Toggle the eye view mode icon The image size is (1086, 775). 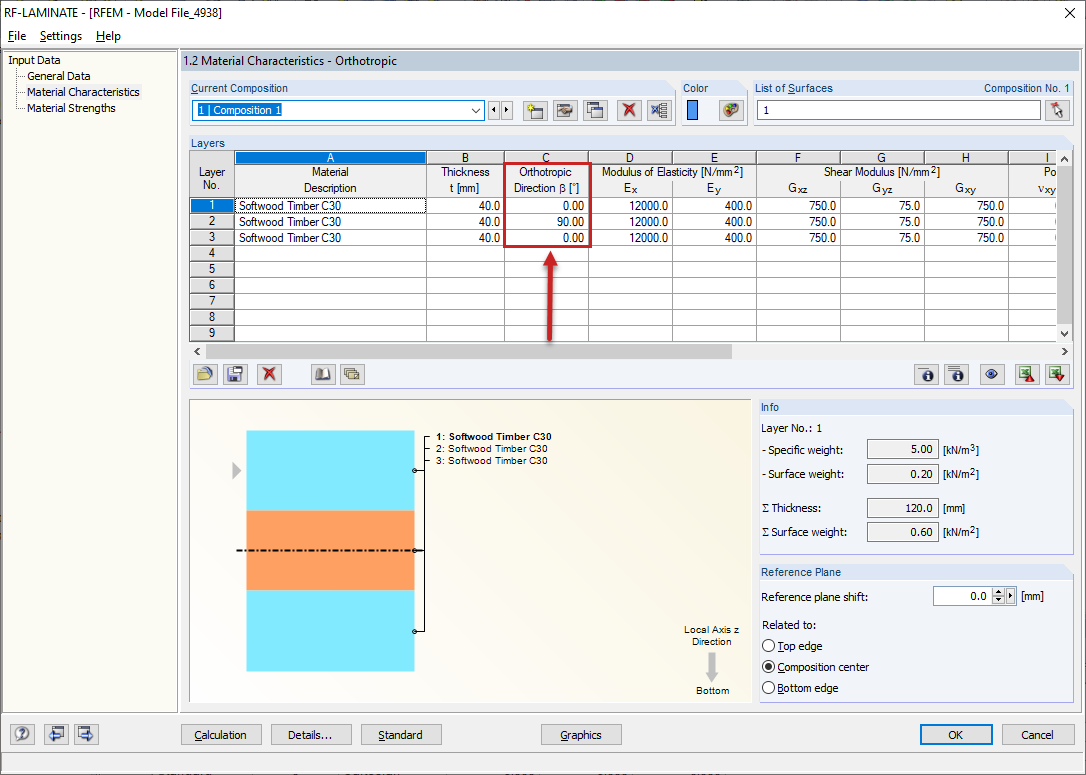pyautogui.click(x=992, y=375)
